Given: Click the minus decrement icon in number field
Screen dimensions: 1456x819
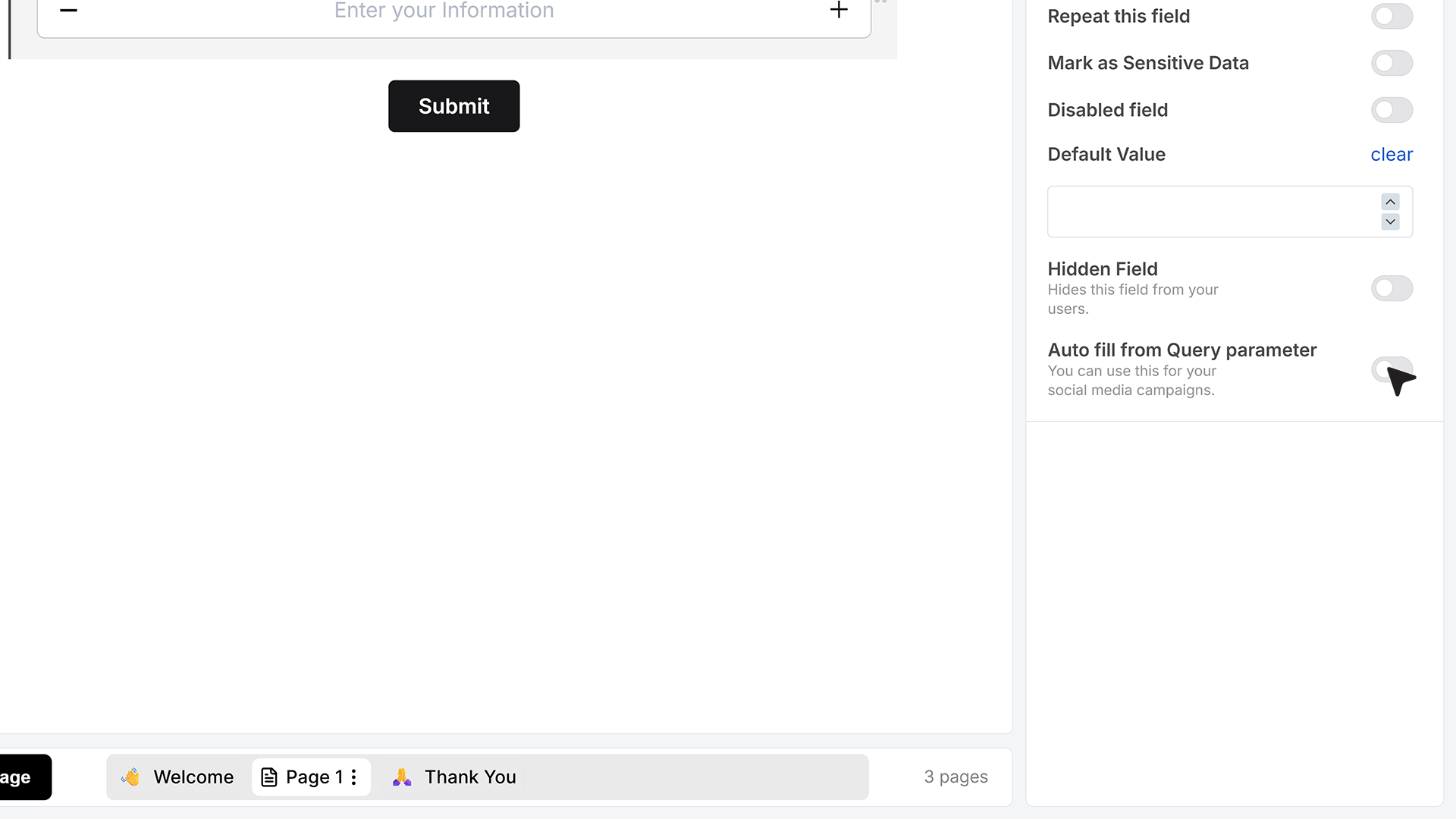Looking at the screenshot, I should pyautogui.click(x=69, y=11).
